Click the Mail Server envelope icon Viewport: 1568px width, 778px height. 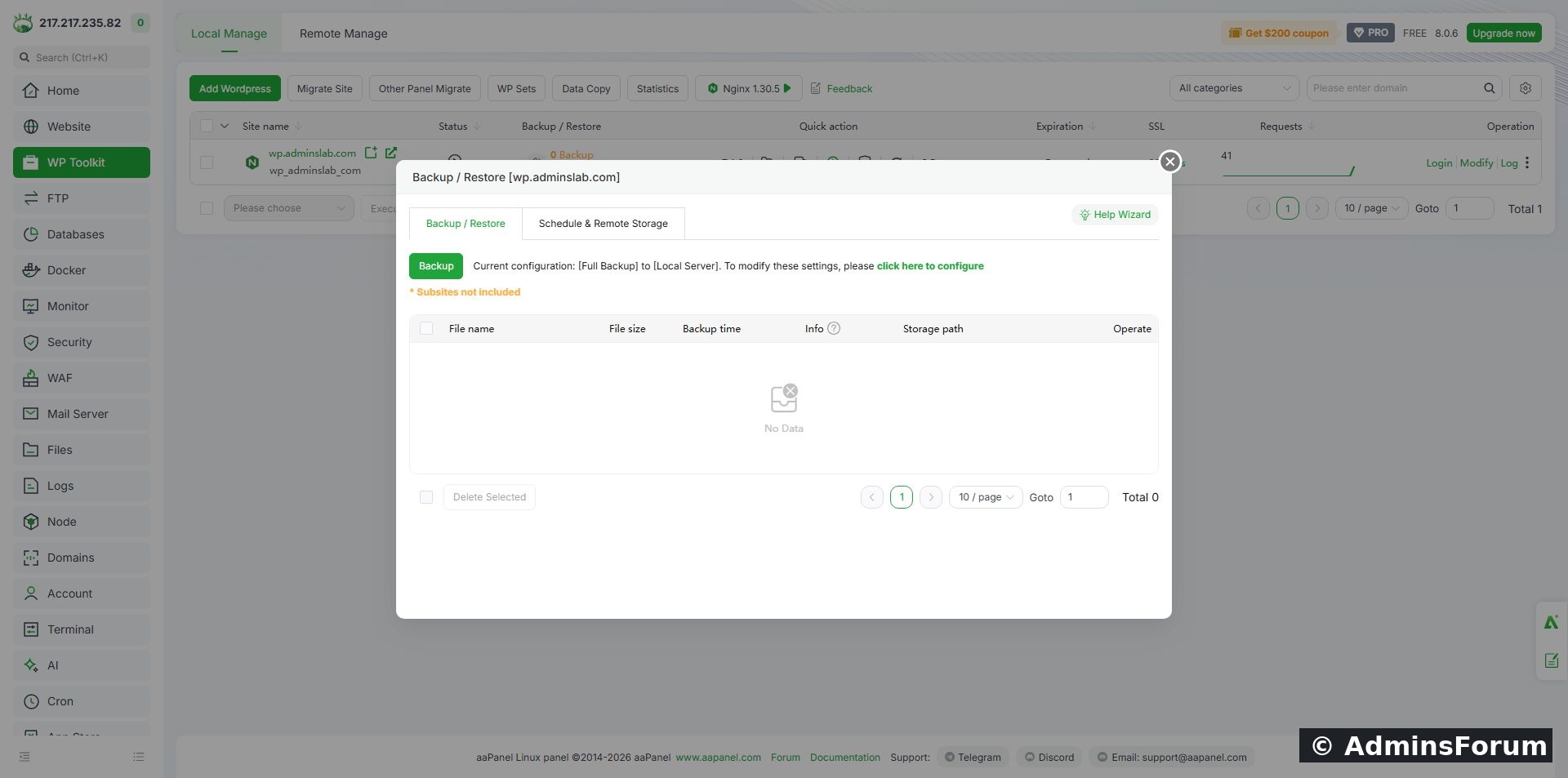coord(31,414)
